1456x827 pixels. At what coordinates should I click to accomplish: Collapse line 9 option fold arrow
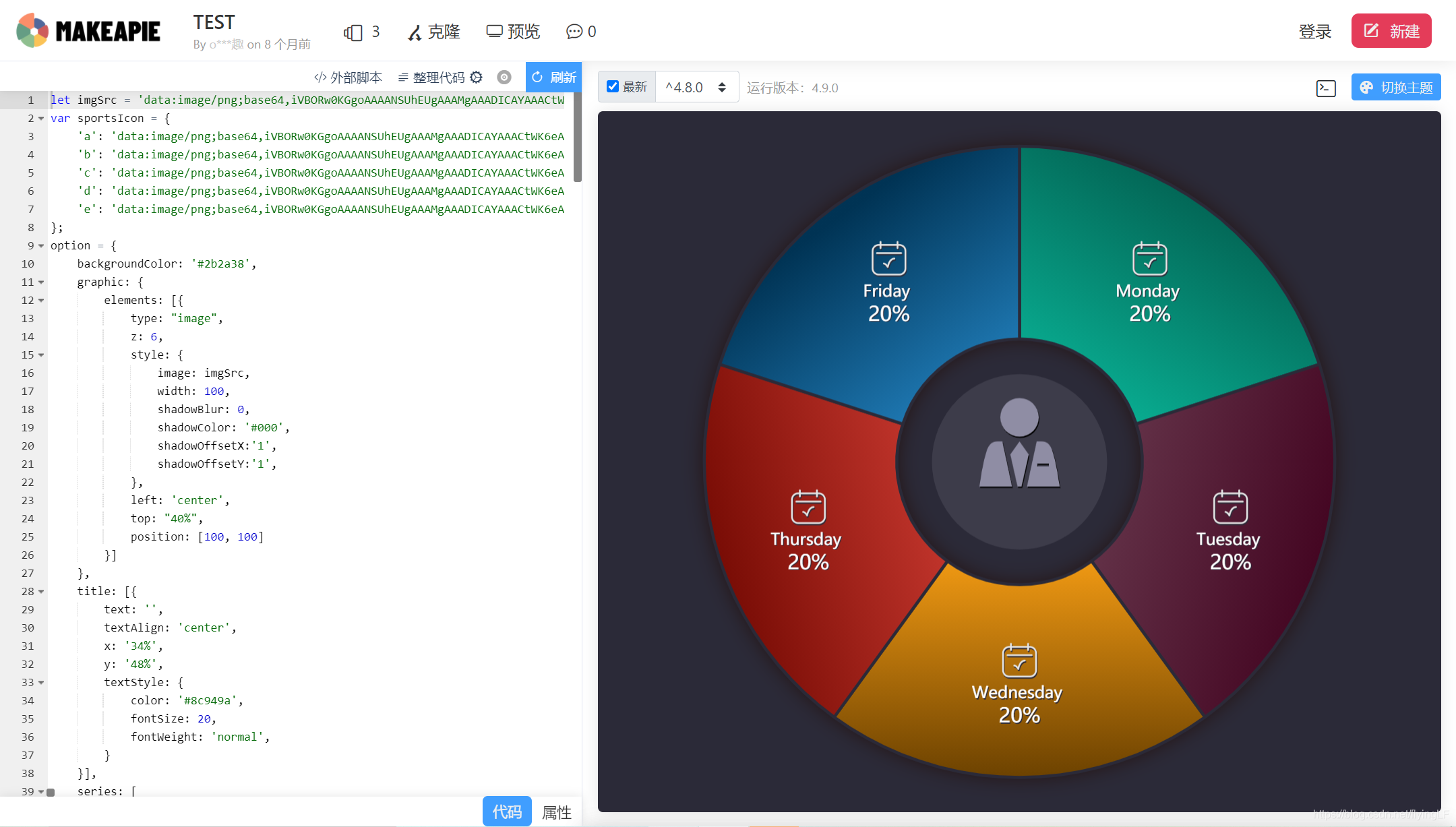click(x=41, y=246)
